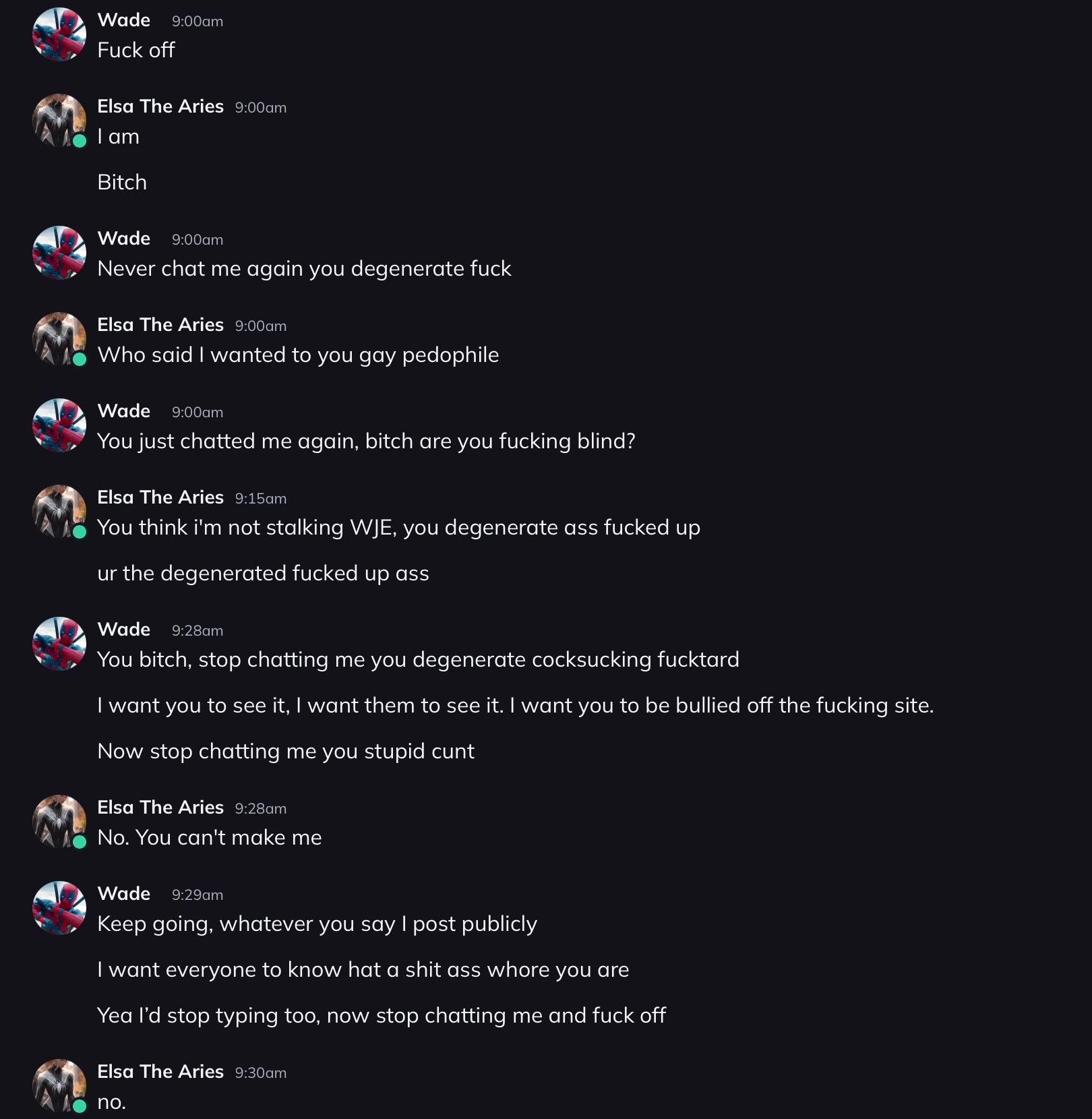
Task: Select the Wade username at 9:28am
Action: 124,630
